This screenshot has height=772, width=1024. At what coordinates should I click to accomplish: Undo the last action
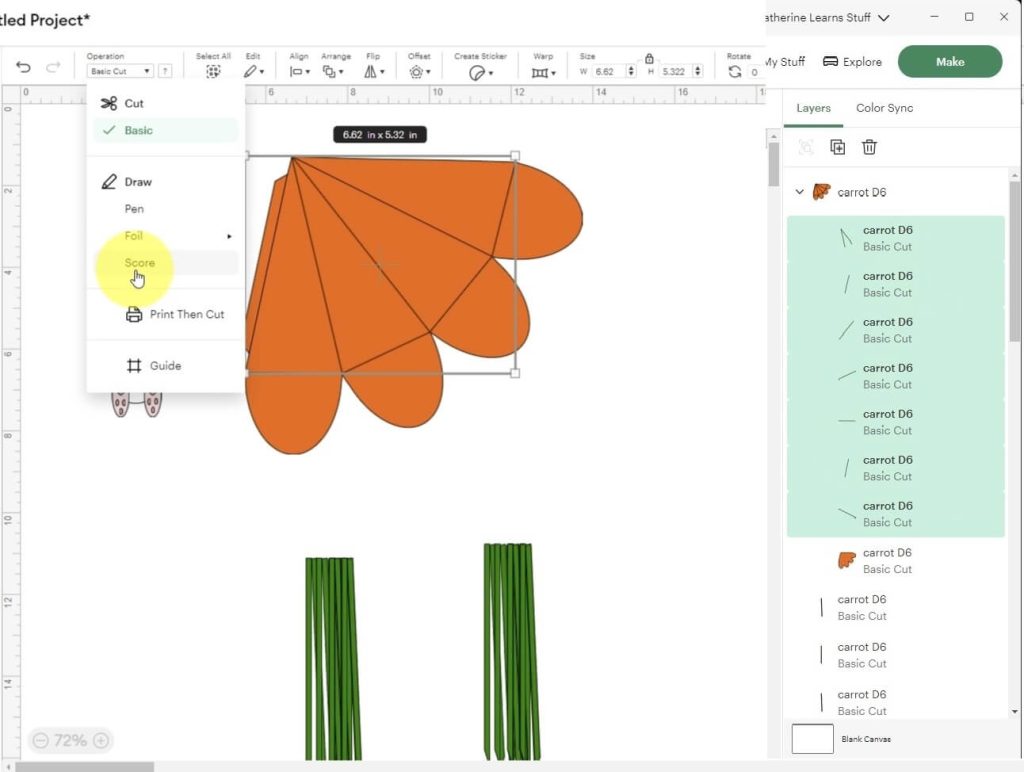[x=23, y=67]
